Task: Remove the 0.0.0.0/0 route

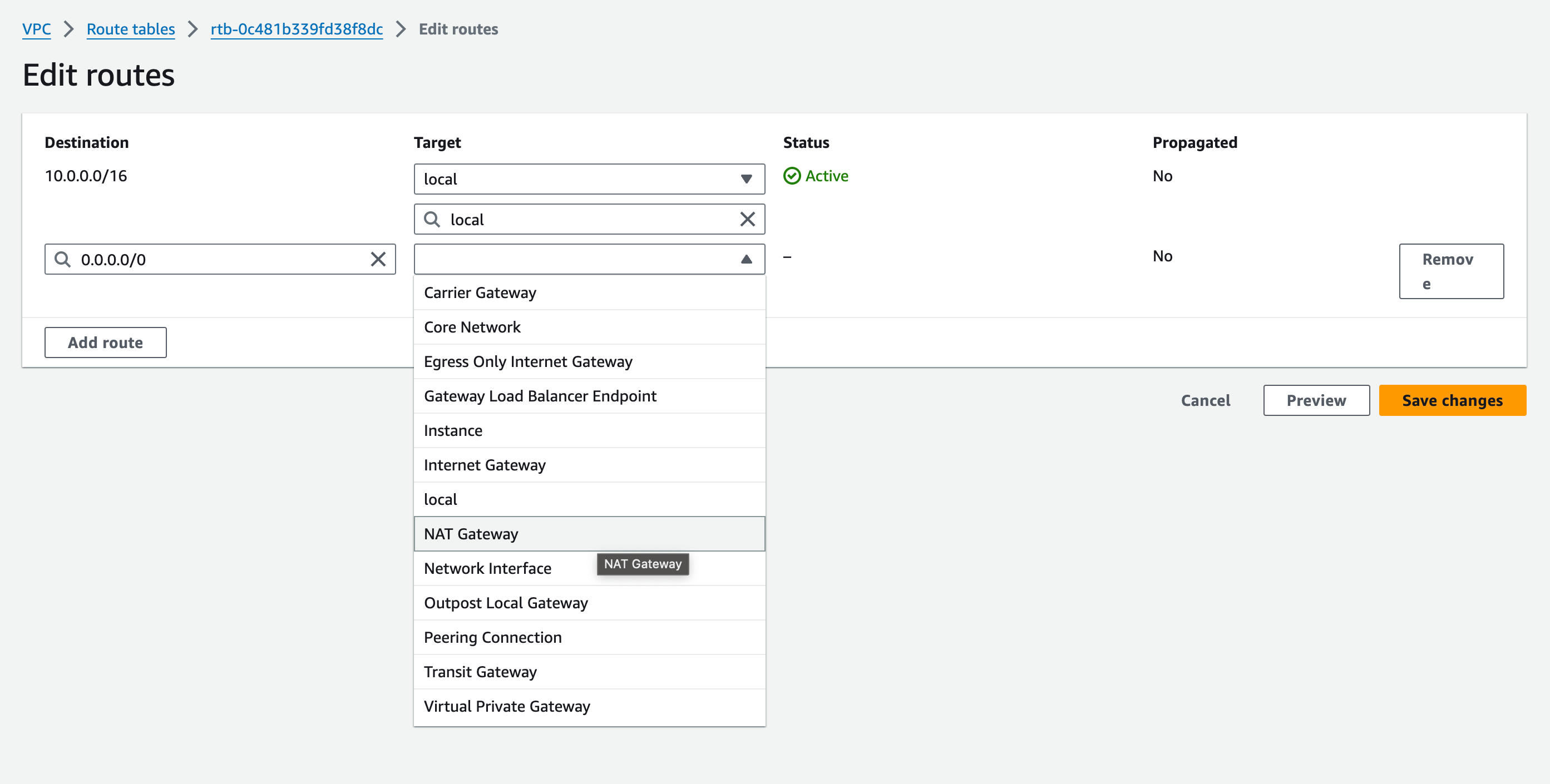Action: [1451, 271]
